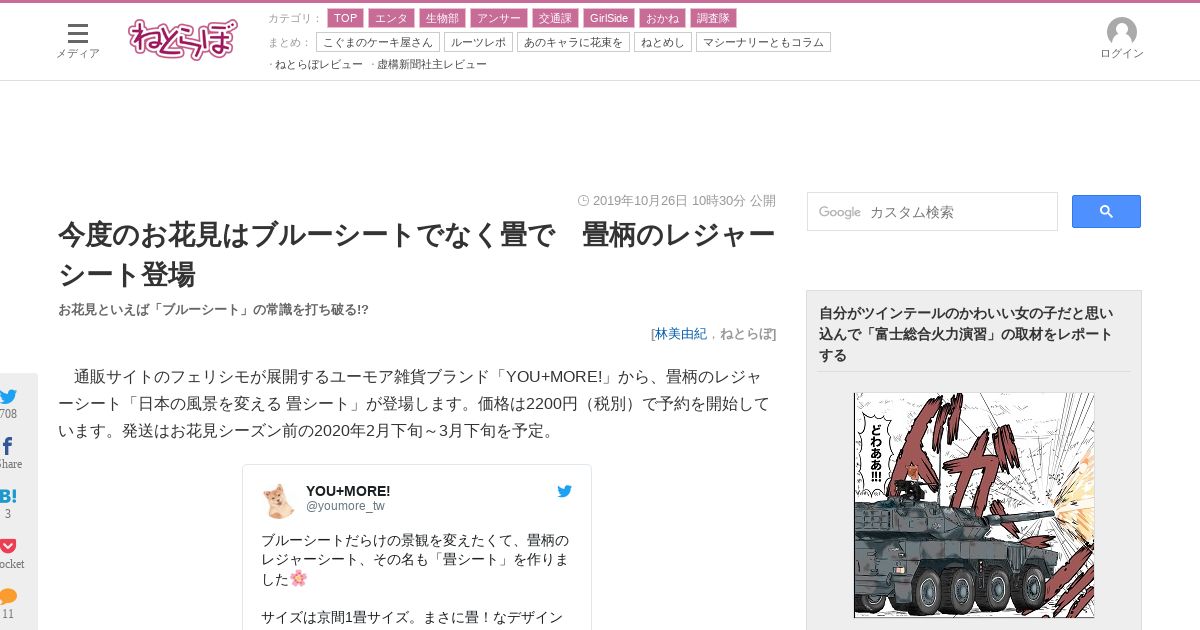The width and height of the screenshot is (1200, 630).
Task: Select the おかね category tab
Action: point(663,18)
